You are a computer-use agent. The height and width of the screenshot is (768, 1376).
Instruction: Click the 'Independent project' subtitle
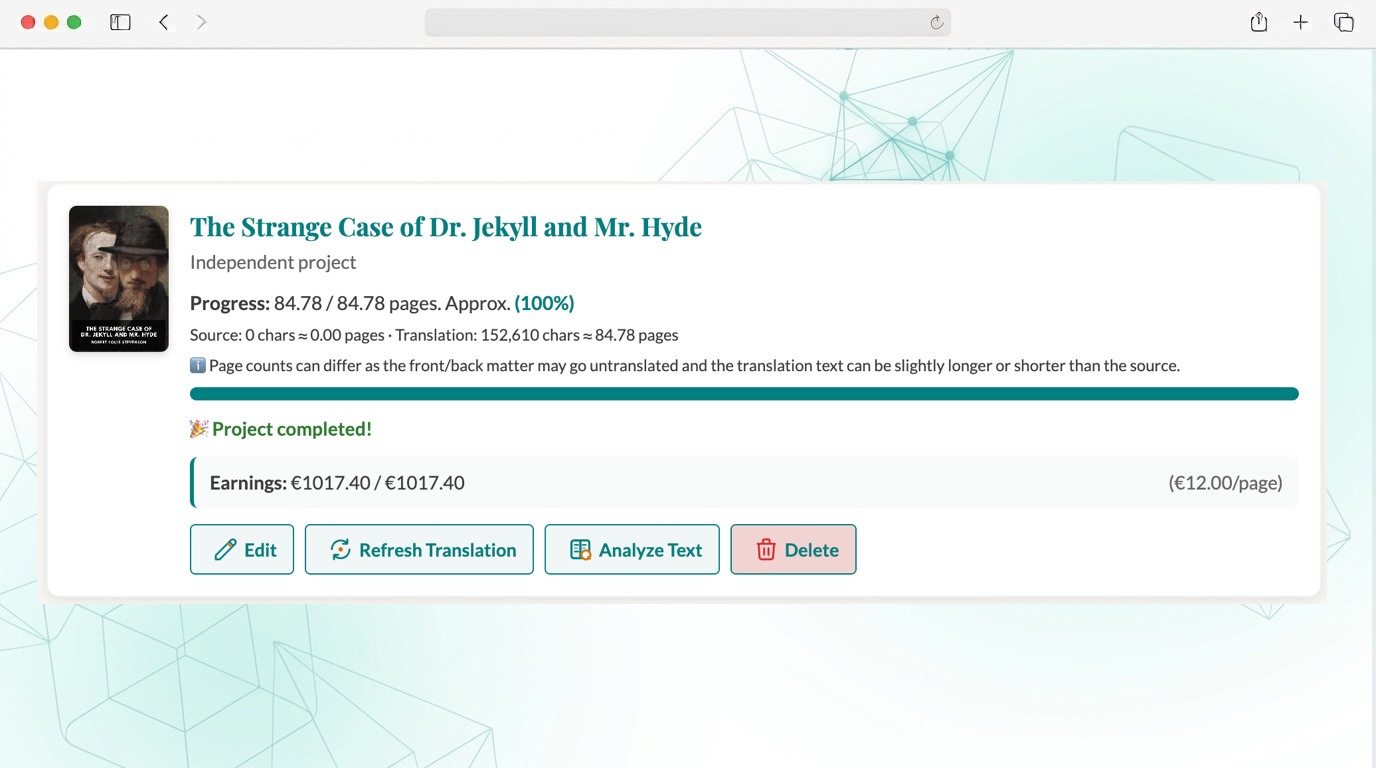click(273, 262)
